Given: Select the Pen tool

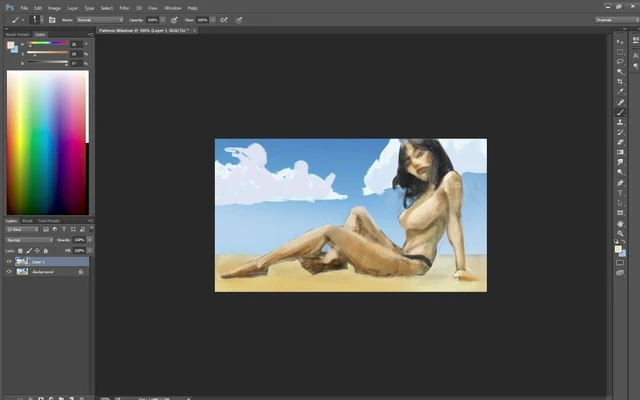Looking at the screenshot, I should (x=620, y=183).
